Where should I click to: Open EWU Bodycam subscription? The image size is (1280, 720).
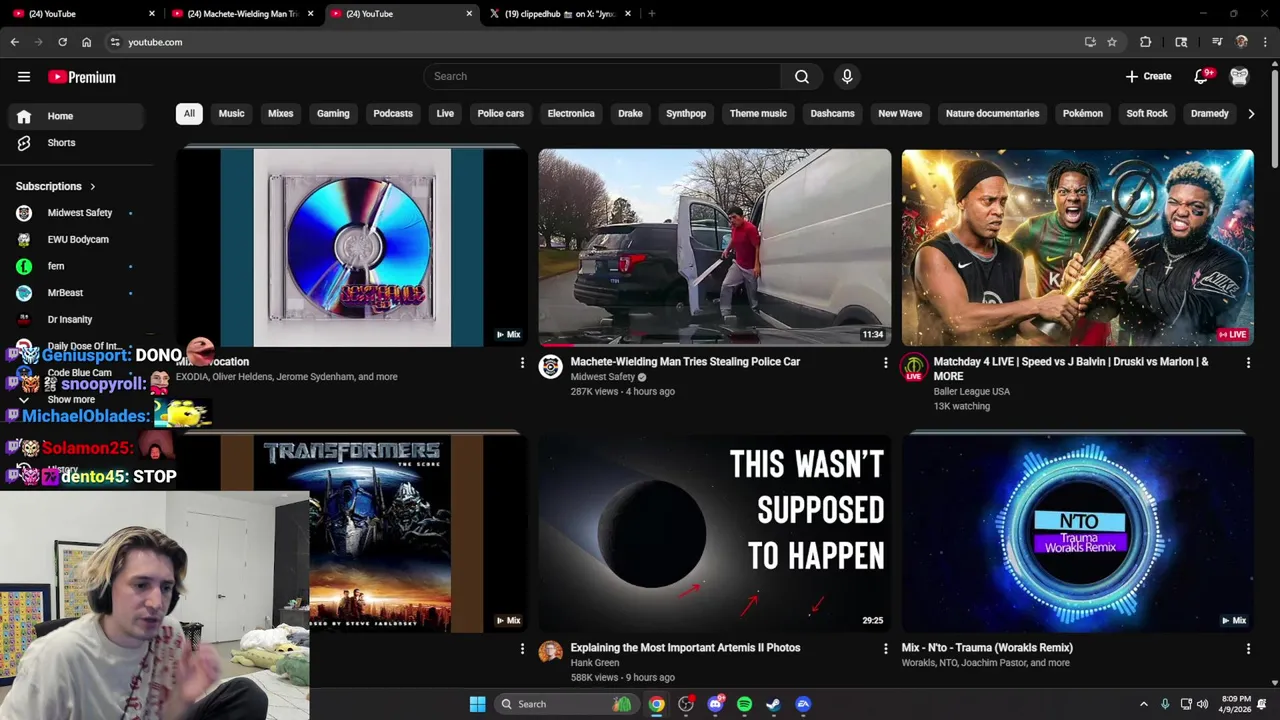coord(78,239)
